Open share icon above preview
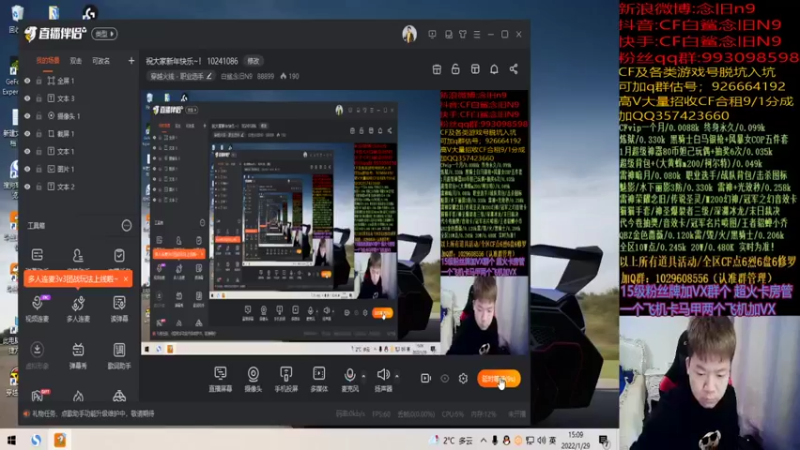800x450 pixels. pyautogui.click(x=514, y=69)
